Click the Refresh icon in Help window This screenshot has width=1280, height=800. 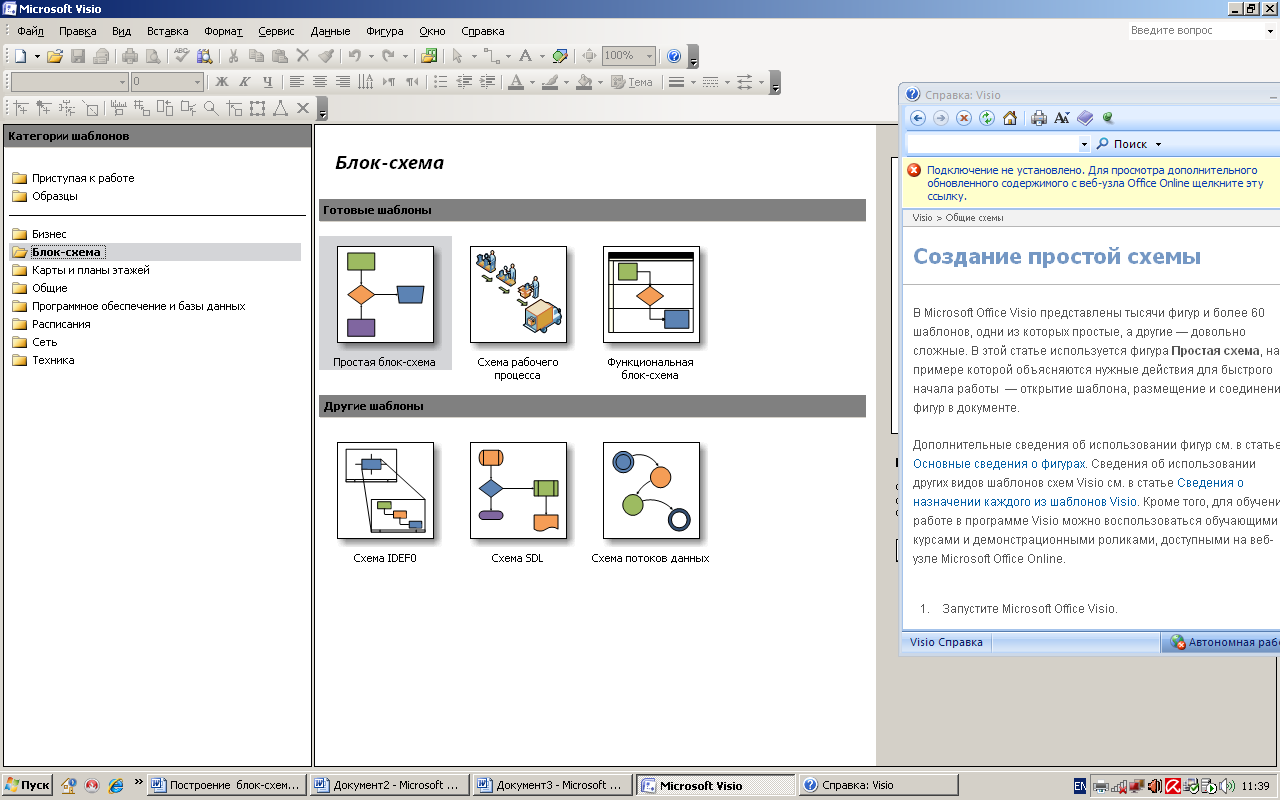(987, 118)
